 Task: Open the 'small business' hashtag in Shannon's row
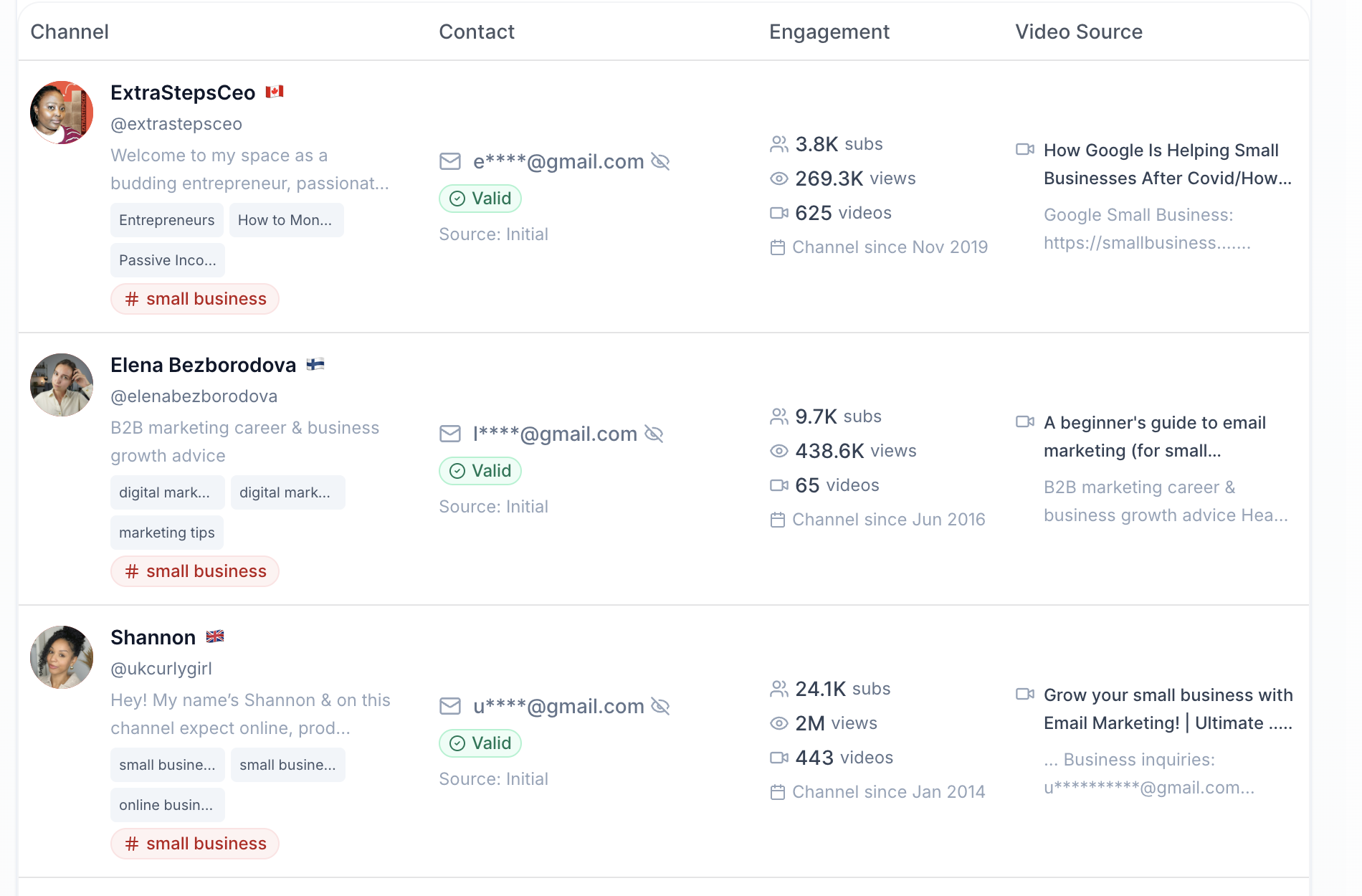click(x=194, y=844)
